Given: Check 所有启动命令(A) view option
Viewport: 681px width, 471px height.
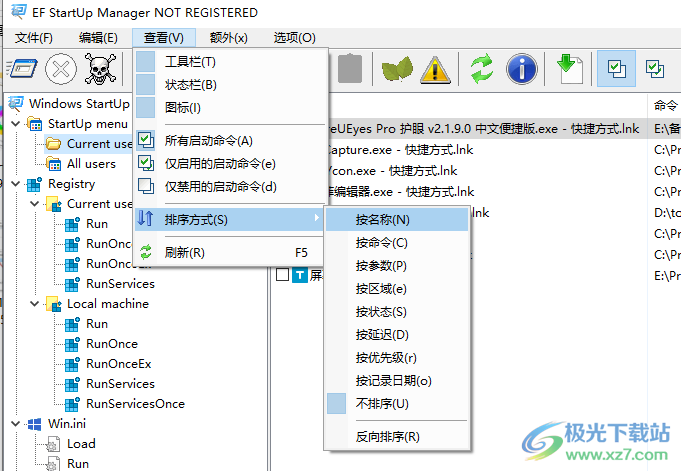Looking at the screenshot, I should pyautogui.click(x=230, y=141).
